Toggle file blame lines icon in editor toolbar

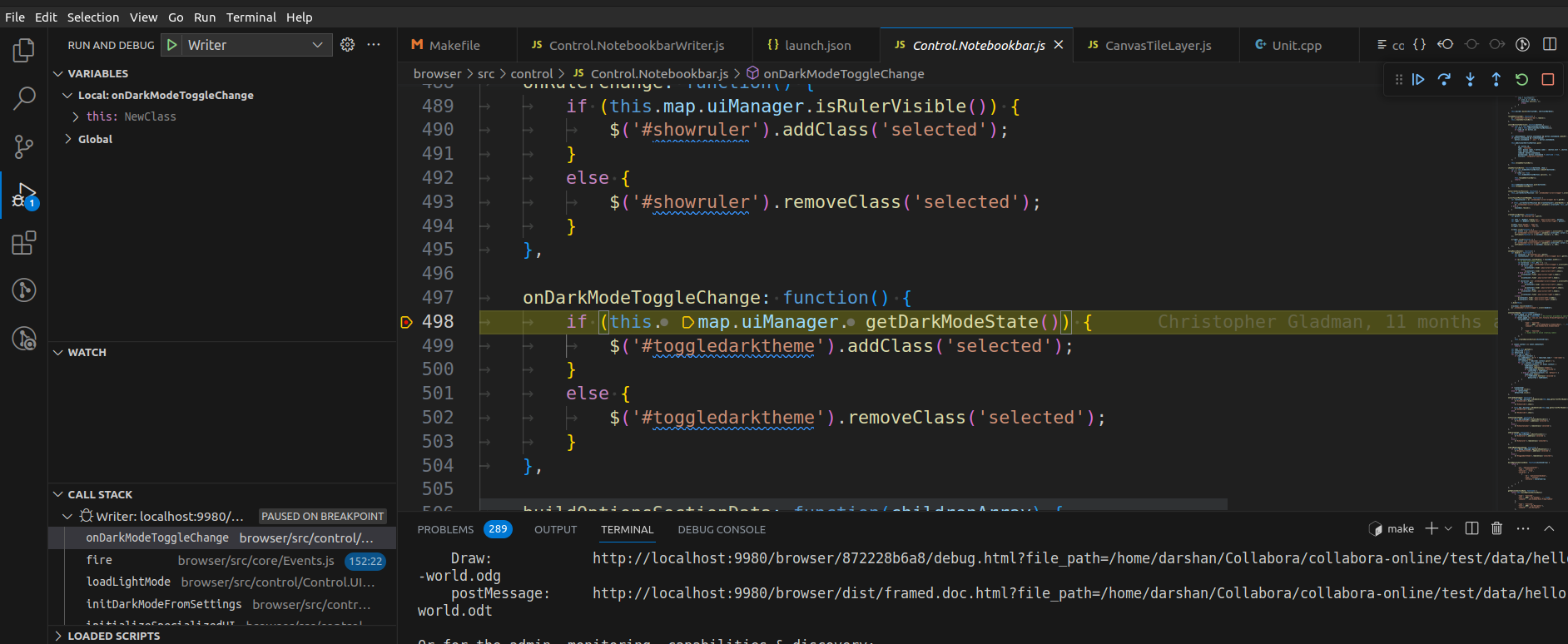coord(1382,45)
